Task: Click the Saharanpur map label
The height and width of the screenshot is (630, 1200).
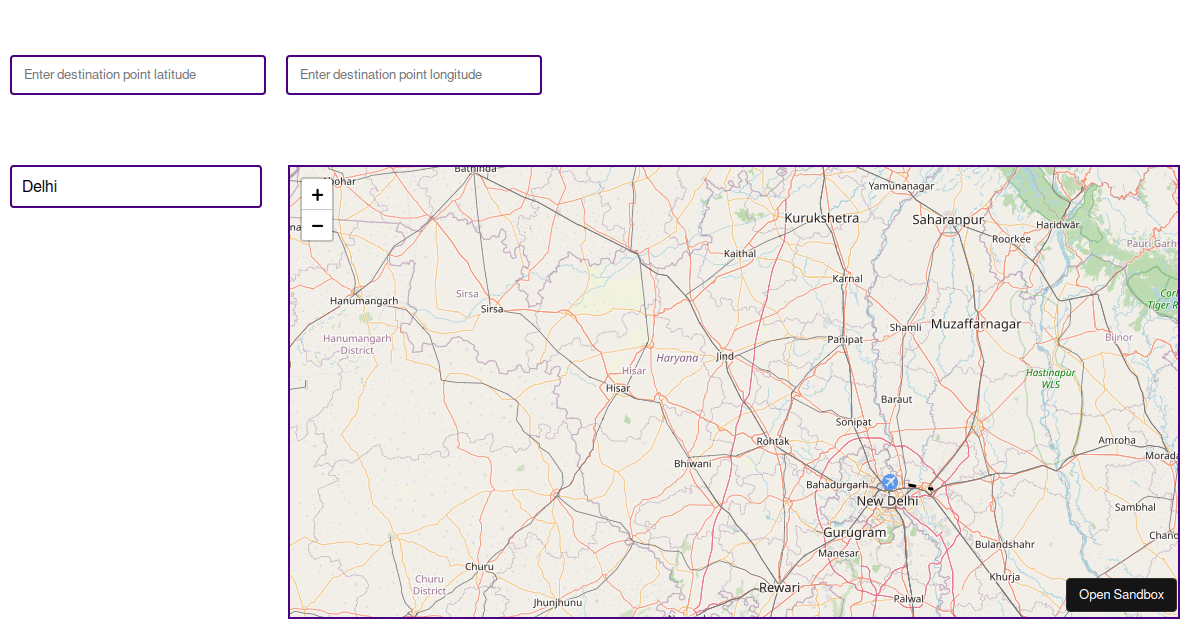Action: (x=948, y=219)
